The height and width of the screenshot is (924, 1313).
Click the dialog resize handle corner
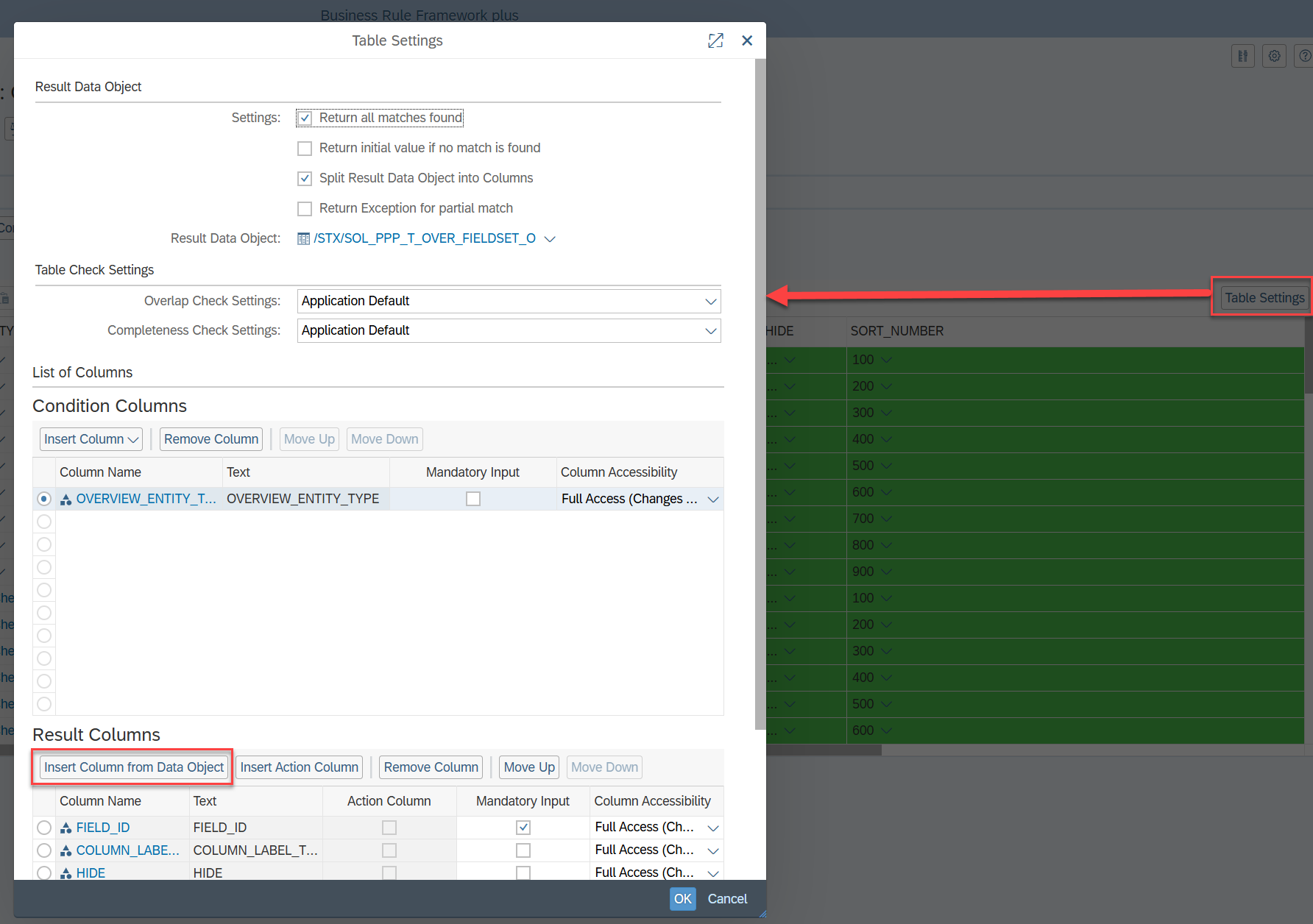pyautogui.click(x=762, y=914)
